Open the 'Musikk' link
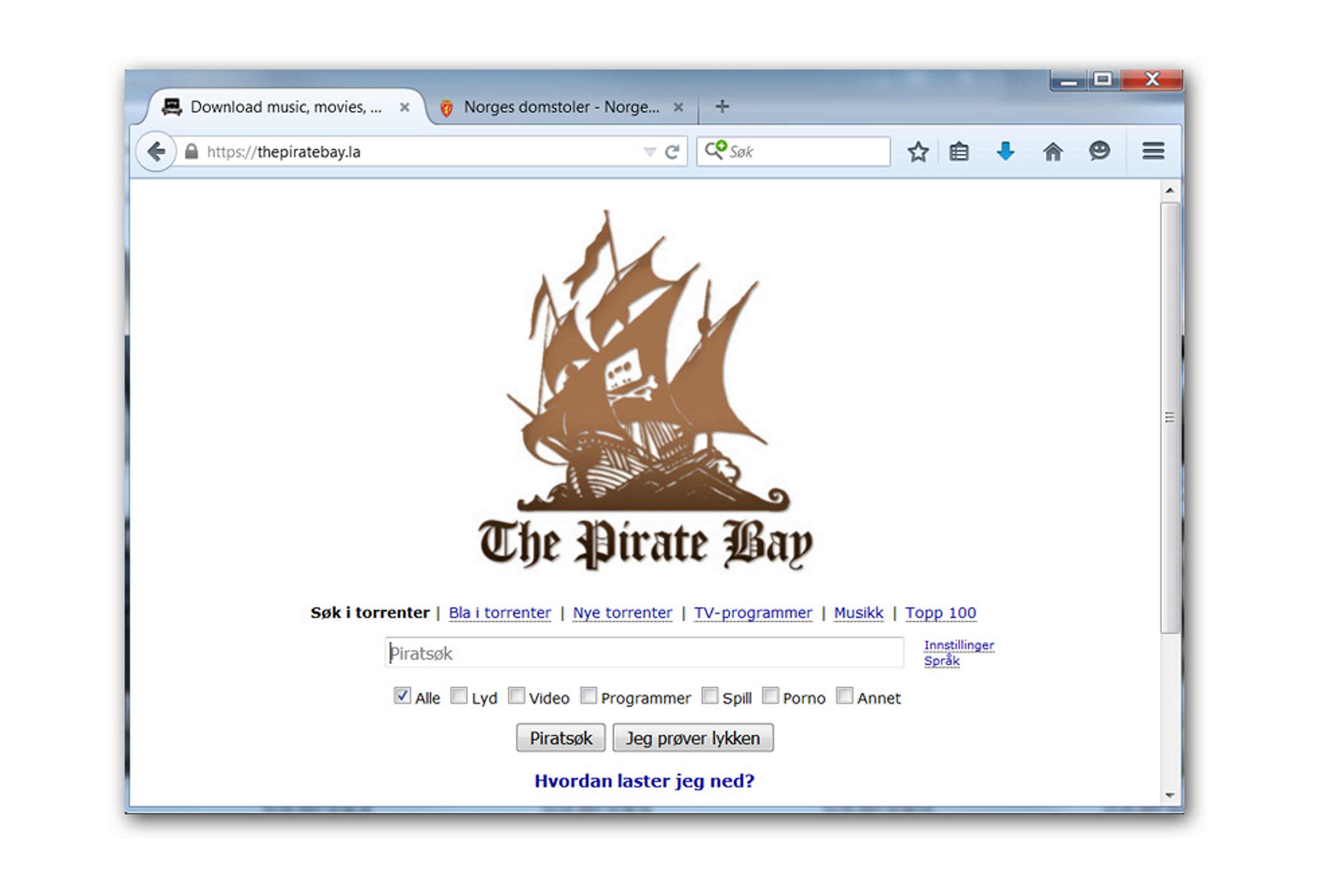1330x896 pixels. coord(859,613)
